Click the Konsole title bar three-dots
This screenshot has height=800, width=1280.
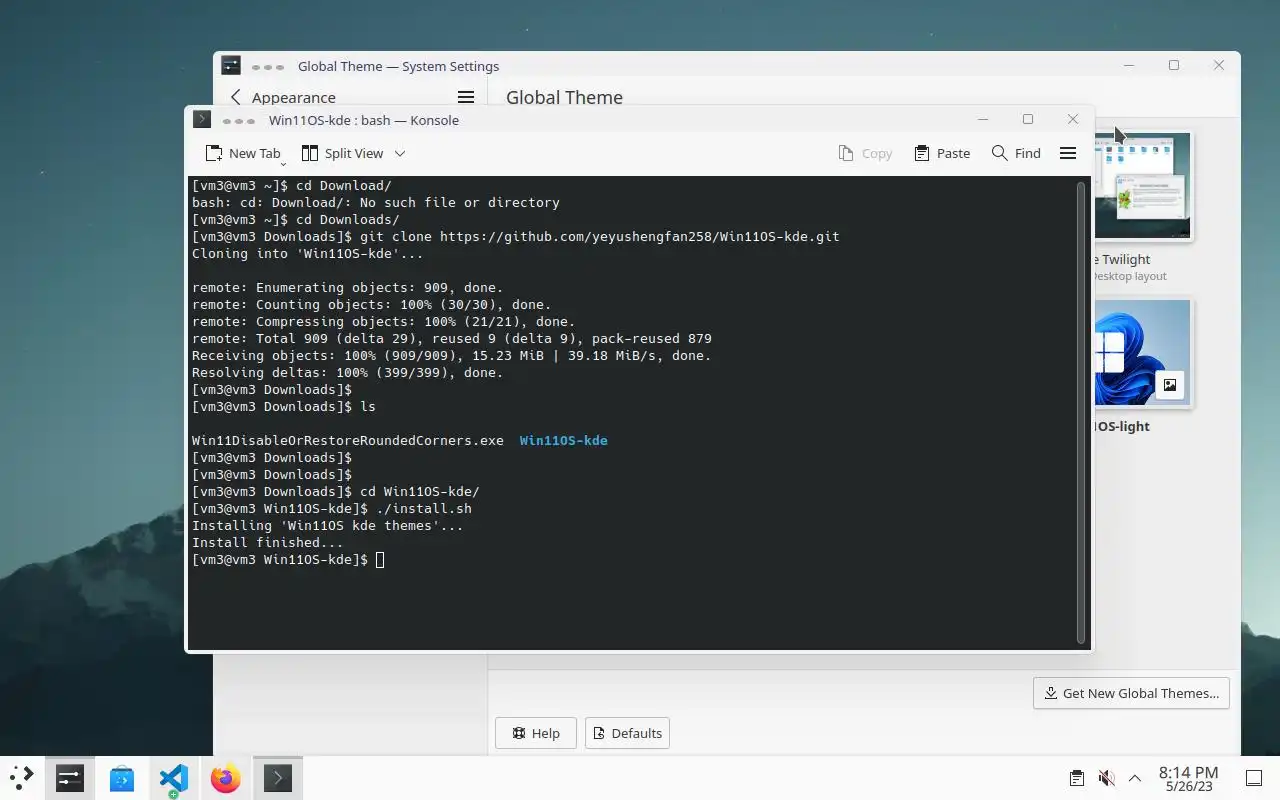click(240, 120)
